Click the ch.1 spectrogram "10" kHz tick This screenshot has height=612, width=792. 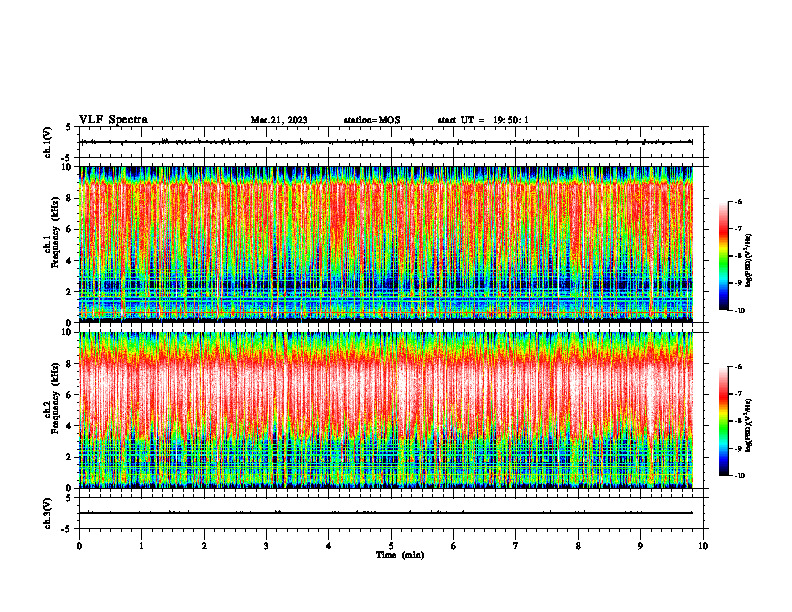tap(69, 167)
